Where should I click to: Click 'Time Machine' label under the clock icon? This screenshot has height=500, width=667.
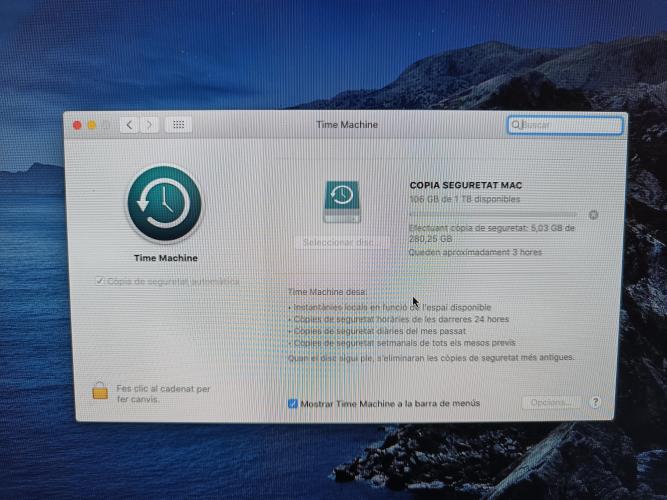click(x=165, y=258)
